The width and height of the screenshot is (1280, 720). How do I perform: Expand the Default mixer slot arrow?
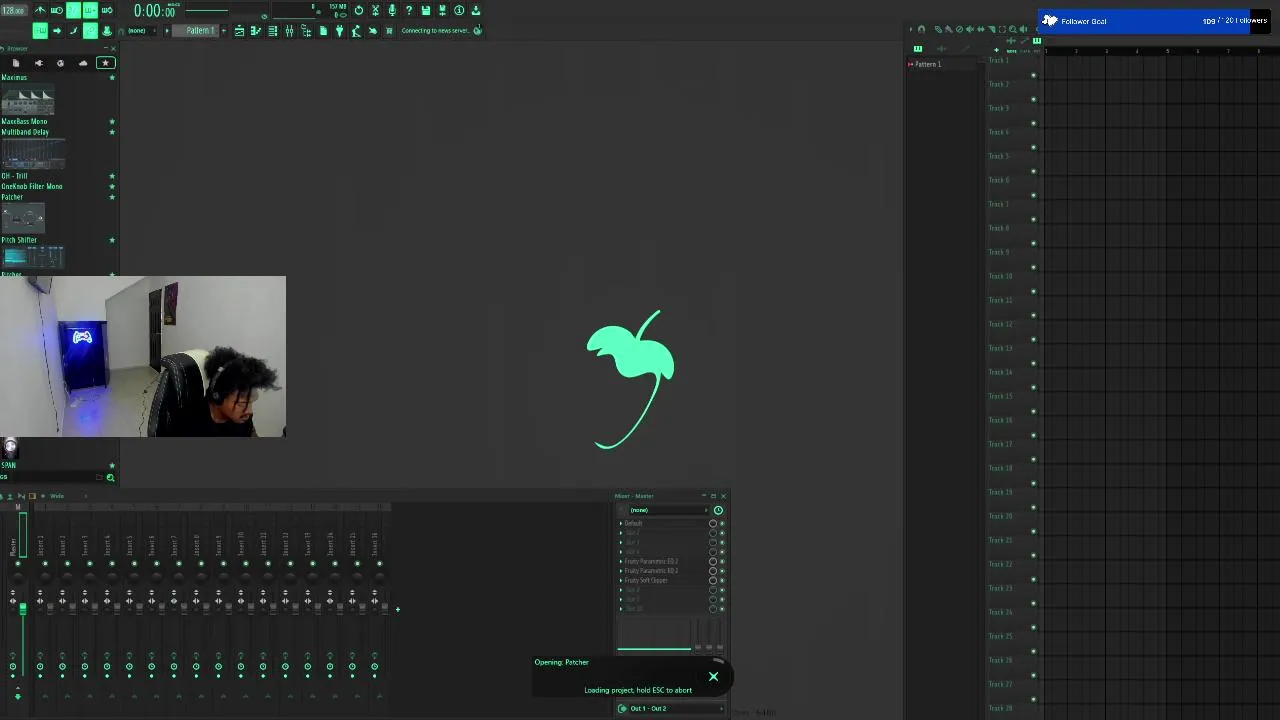point(621,524)
